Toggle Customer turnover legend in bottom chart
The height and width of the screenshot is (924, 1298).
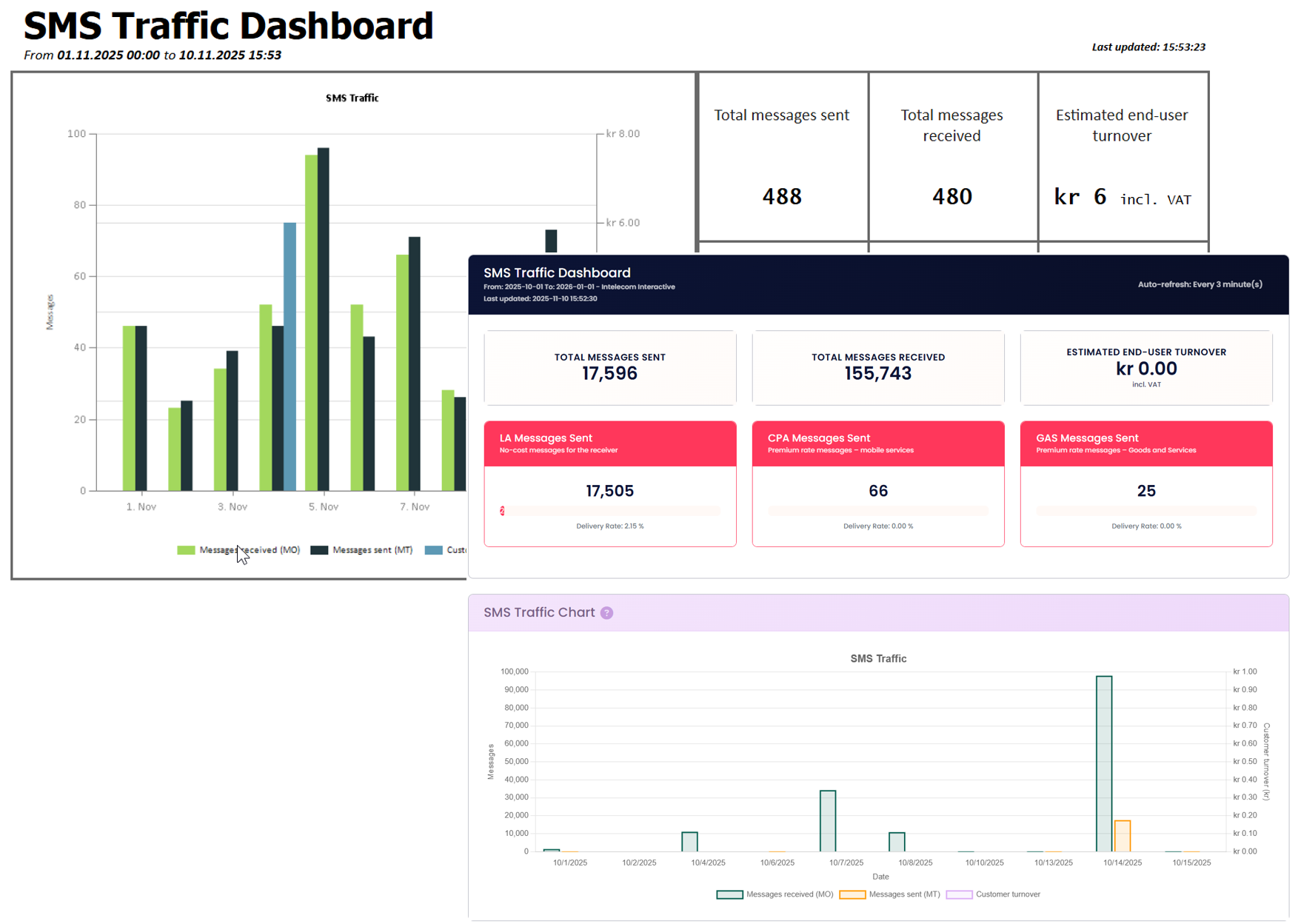(x=994, y=894)
